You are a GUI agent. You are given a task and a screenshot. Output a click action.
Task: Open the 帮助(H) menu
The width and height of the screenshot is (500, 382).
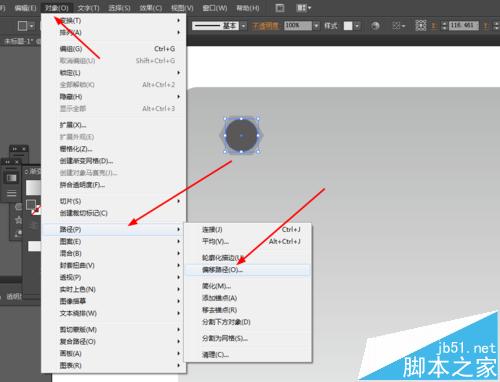[x=247, y=8]
